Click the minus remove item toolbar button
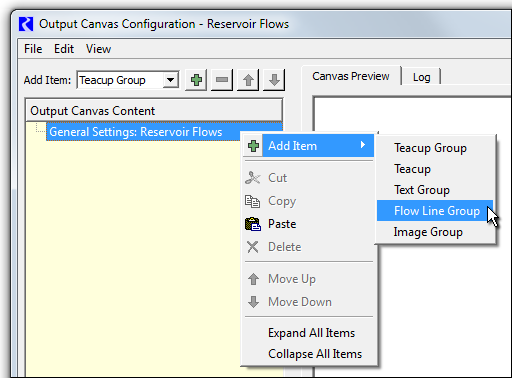 [x=222, y=80]
